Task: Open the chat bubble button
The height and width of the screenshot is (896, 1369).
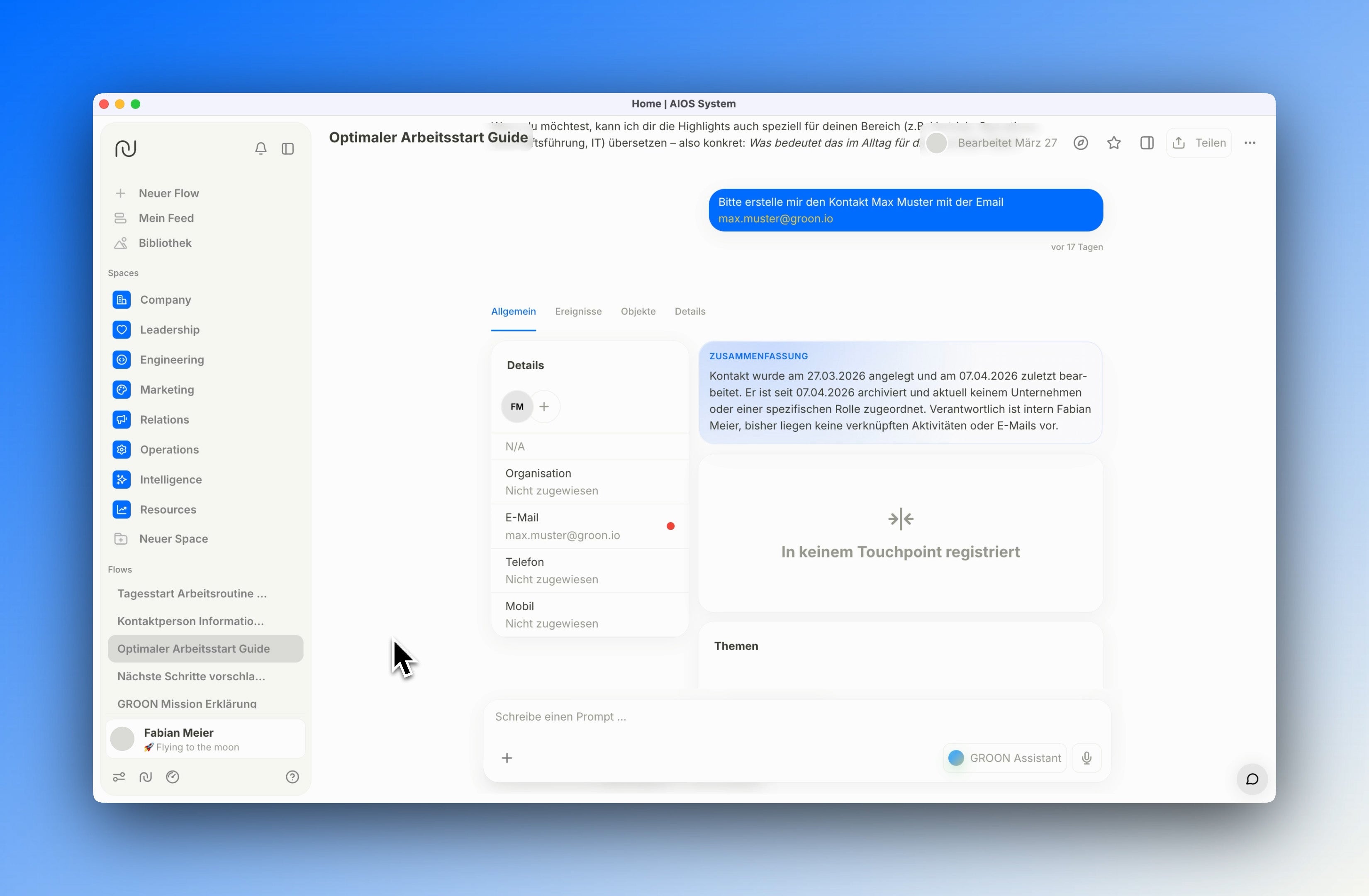Action: (1252, 779)
